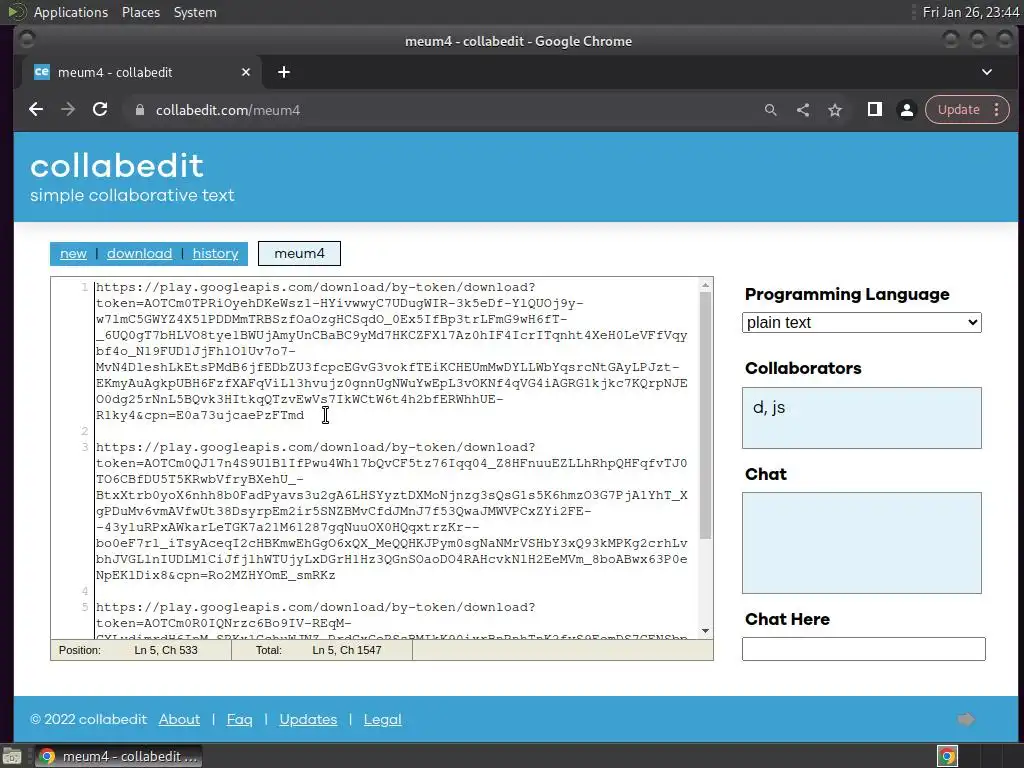Click the padlock site info icon
Screen dimensions: 1024x768
click(139, 110)
